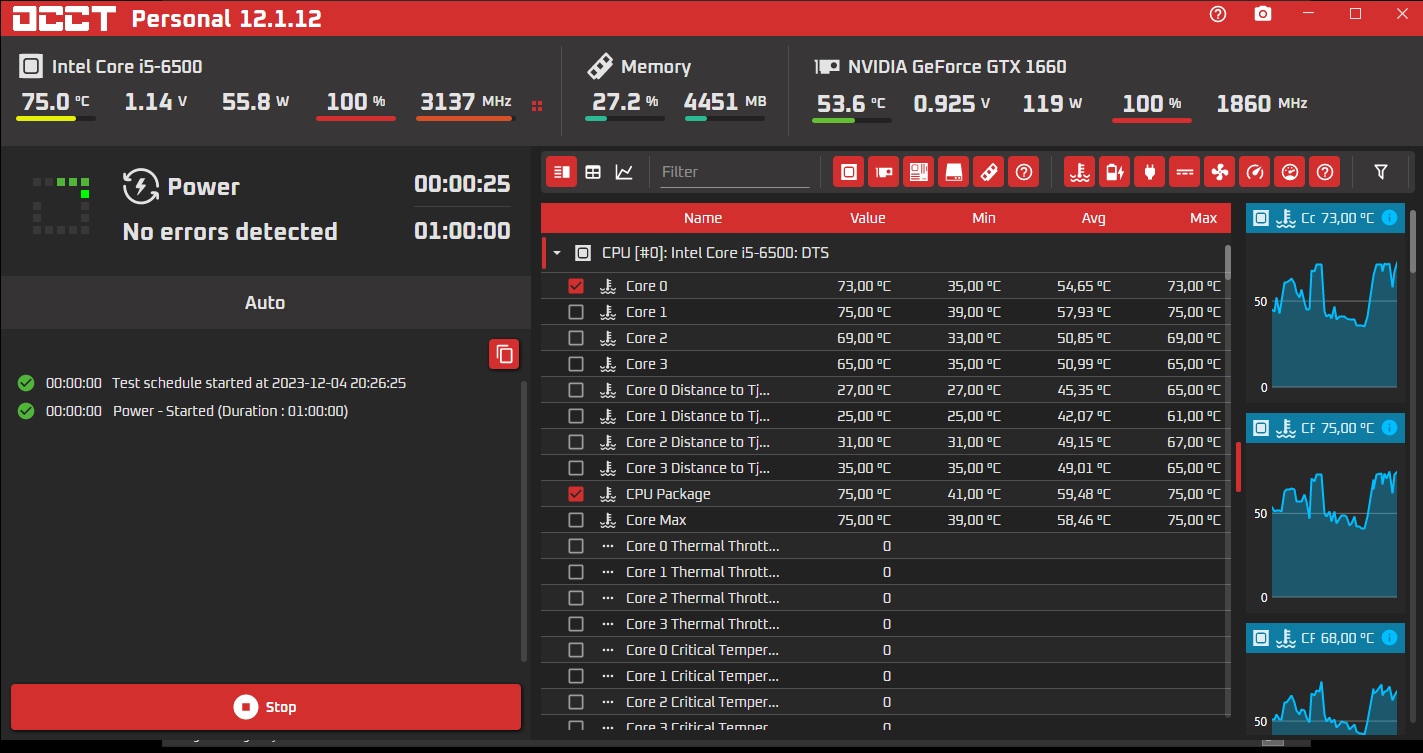Screen dimensions: 1423x753
Task: Open the funnel filter options icon
Action: click(x=1381, y=172)
